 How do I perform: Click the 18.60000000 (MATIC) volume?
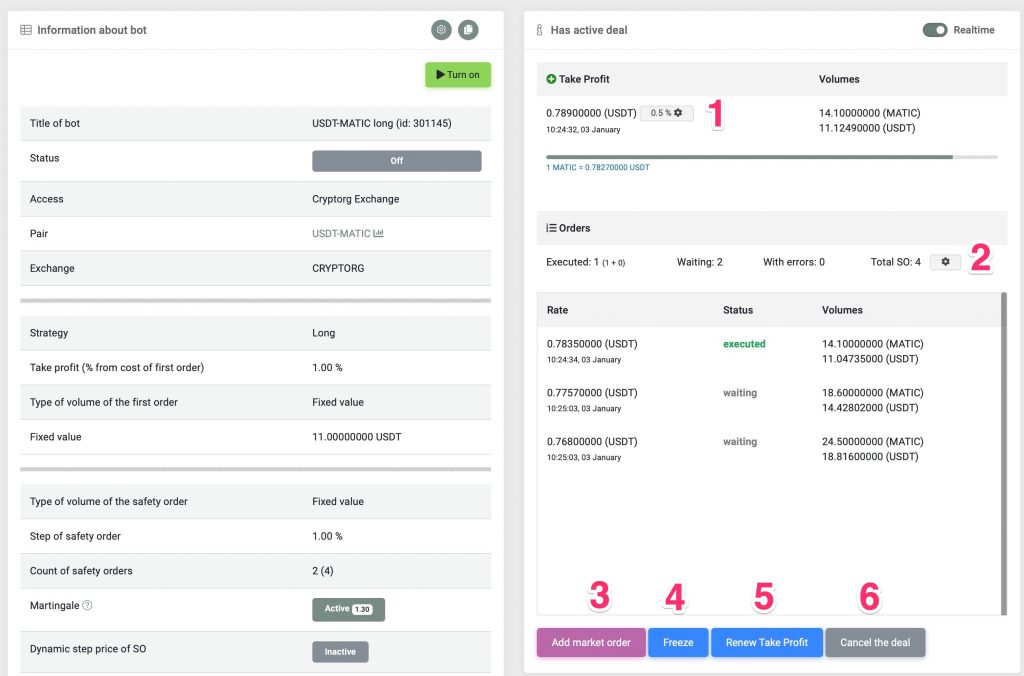click(x=872, y=393)
